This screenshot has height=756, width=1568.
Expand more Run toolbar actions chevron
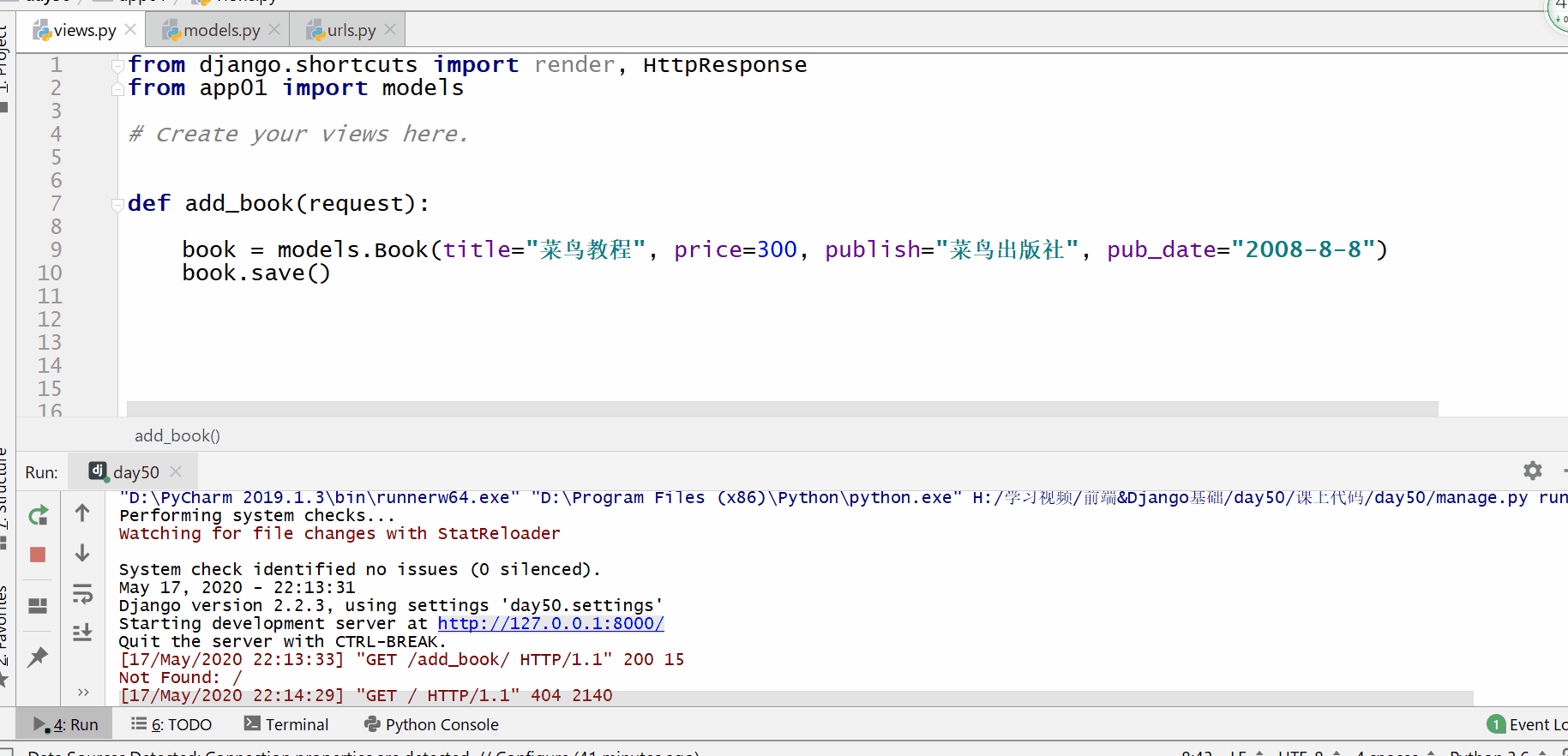click(x=83, y=692)
